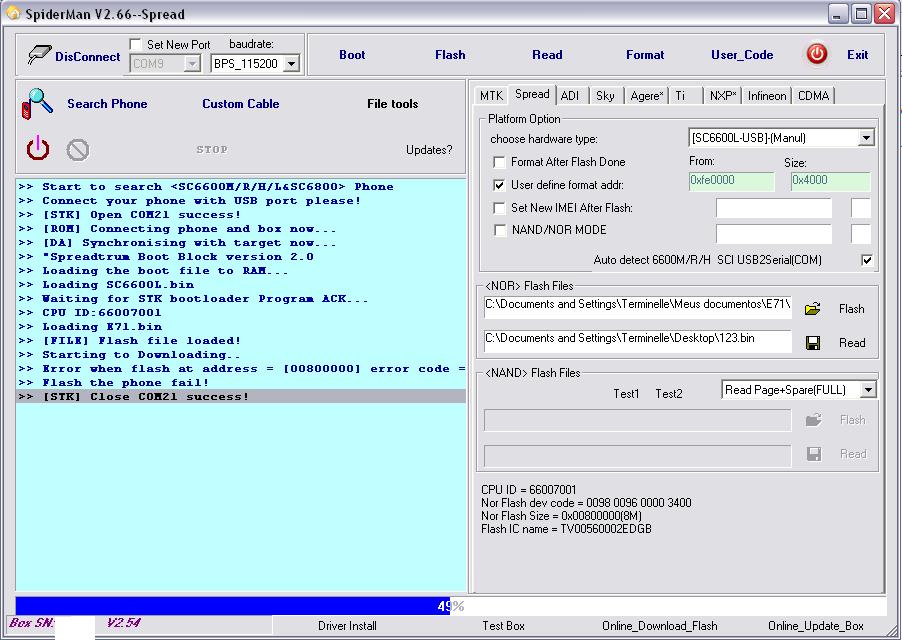Click the grey stop circle icon

pos(78,150)
